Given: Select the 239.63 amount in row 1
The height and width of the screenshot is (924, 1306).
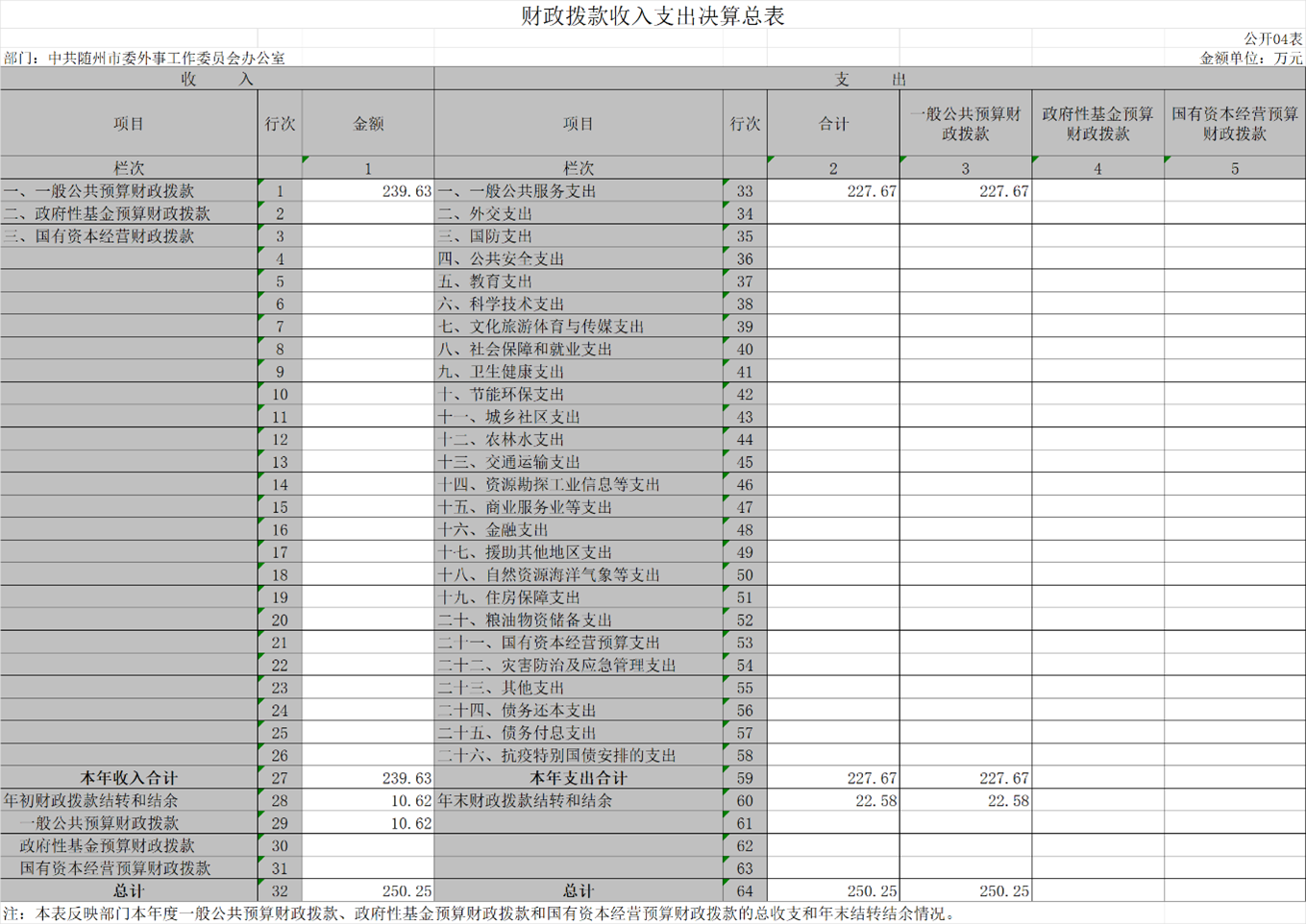Looking at the screenshot, I should click(x=368, y=191).
